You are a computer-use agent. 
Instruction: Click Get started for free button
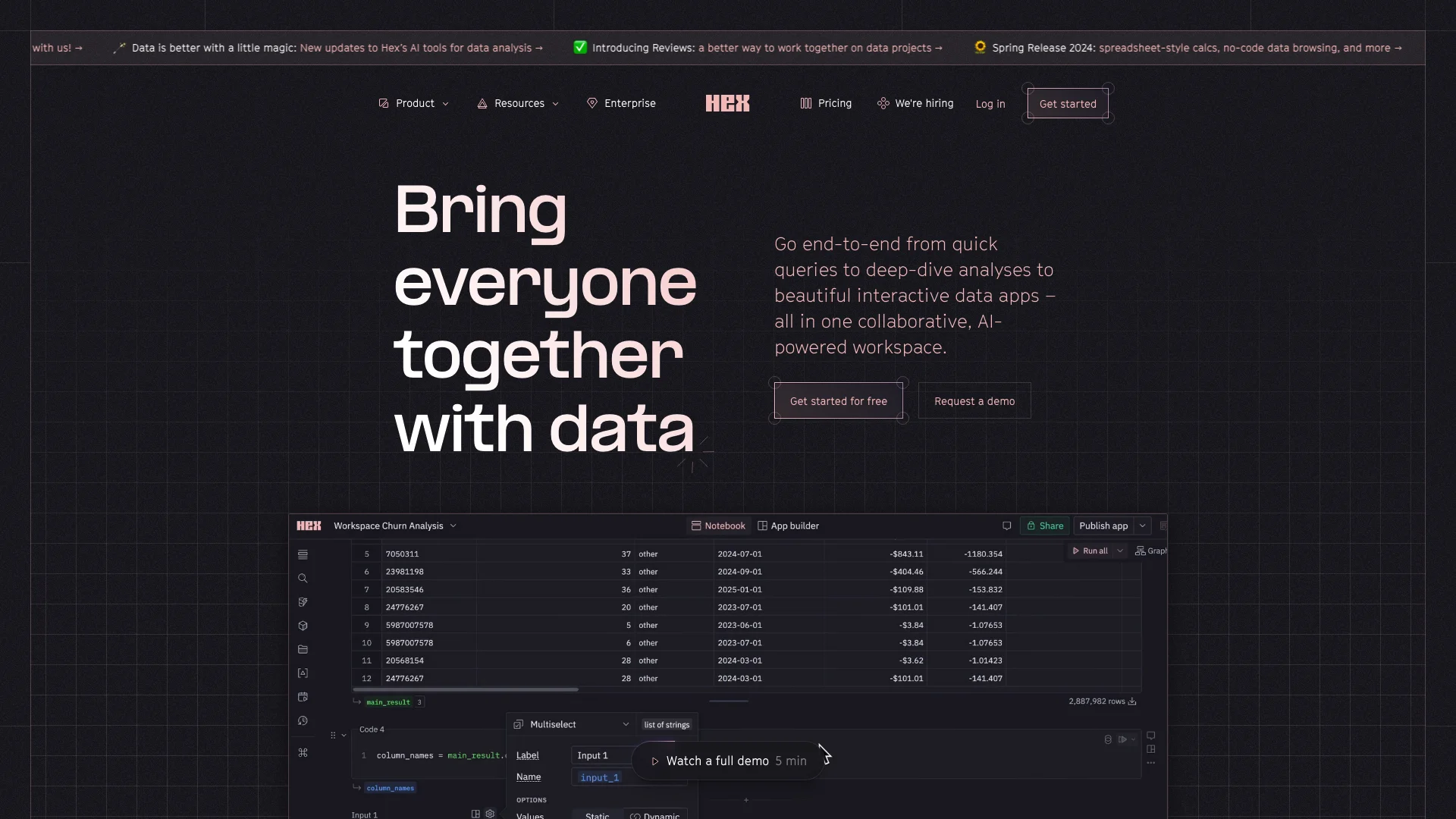coord(838,400)
